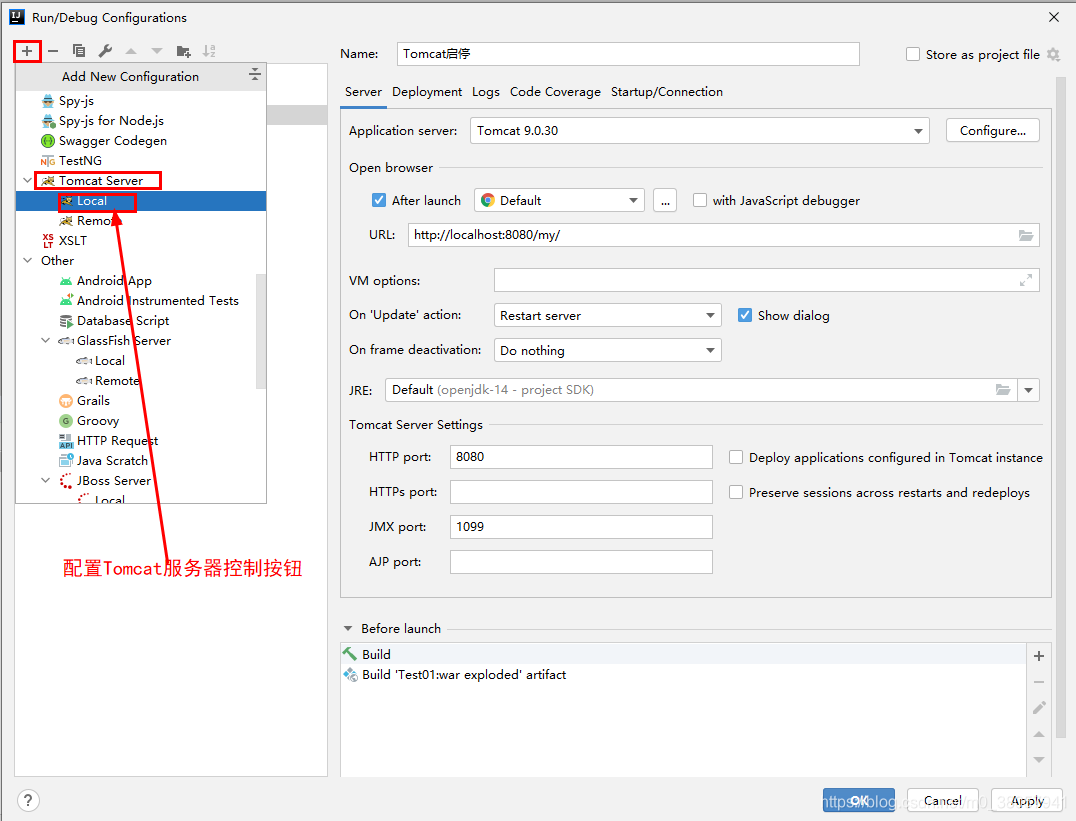Switch to the Deployment tab
The width and height of the screenshot is (1076, 821).
click(427, 92)
